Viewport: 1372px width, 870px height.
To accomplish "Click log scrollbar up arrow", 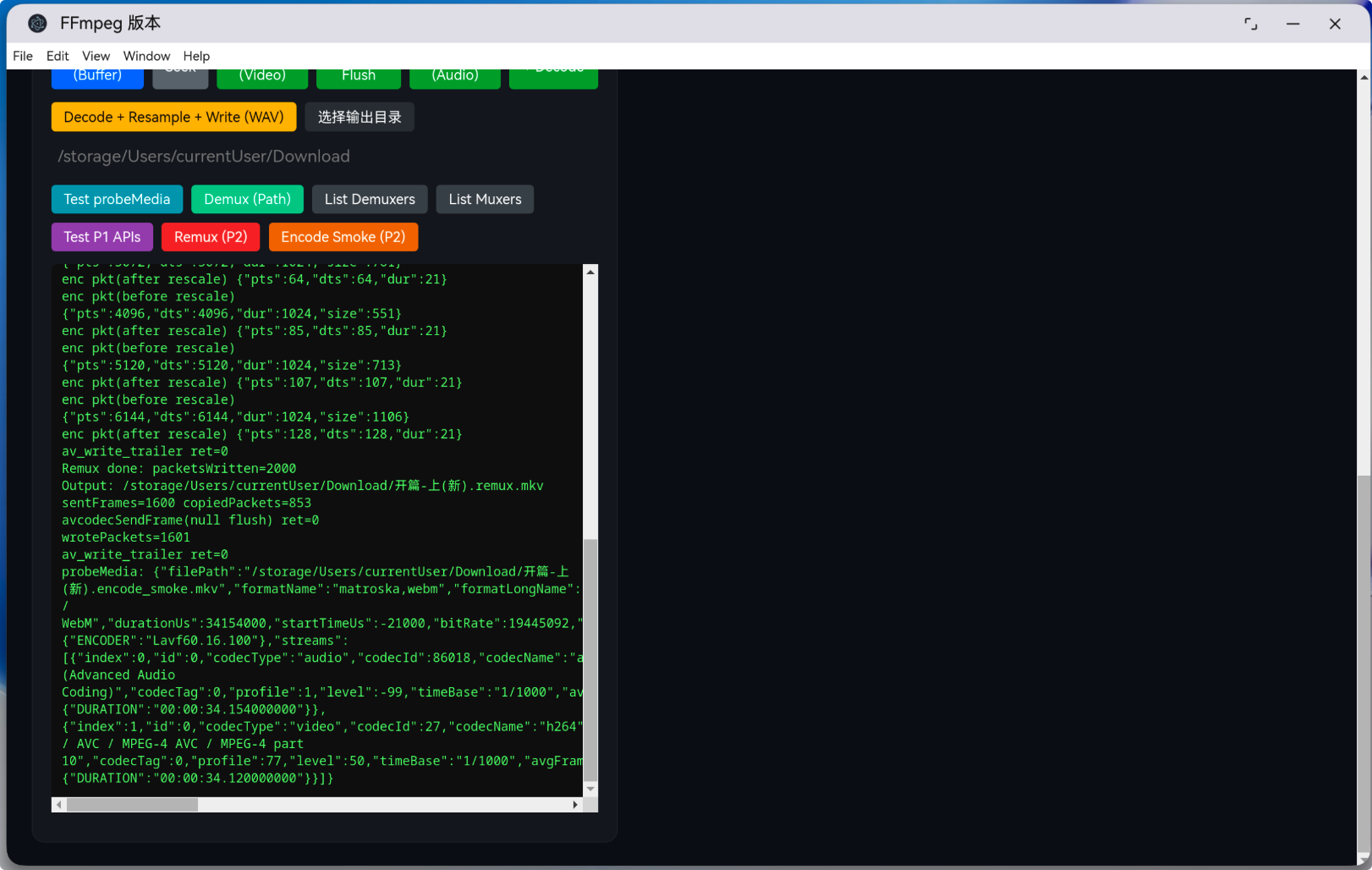I will coord(590,272).
